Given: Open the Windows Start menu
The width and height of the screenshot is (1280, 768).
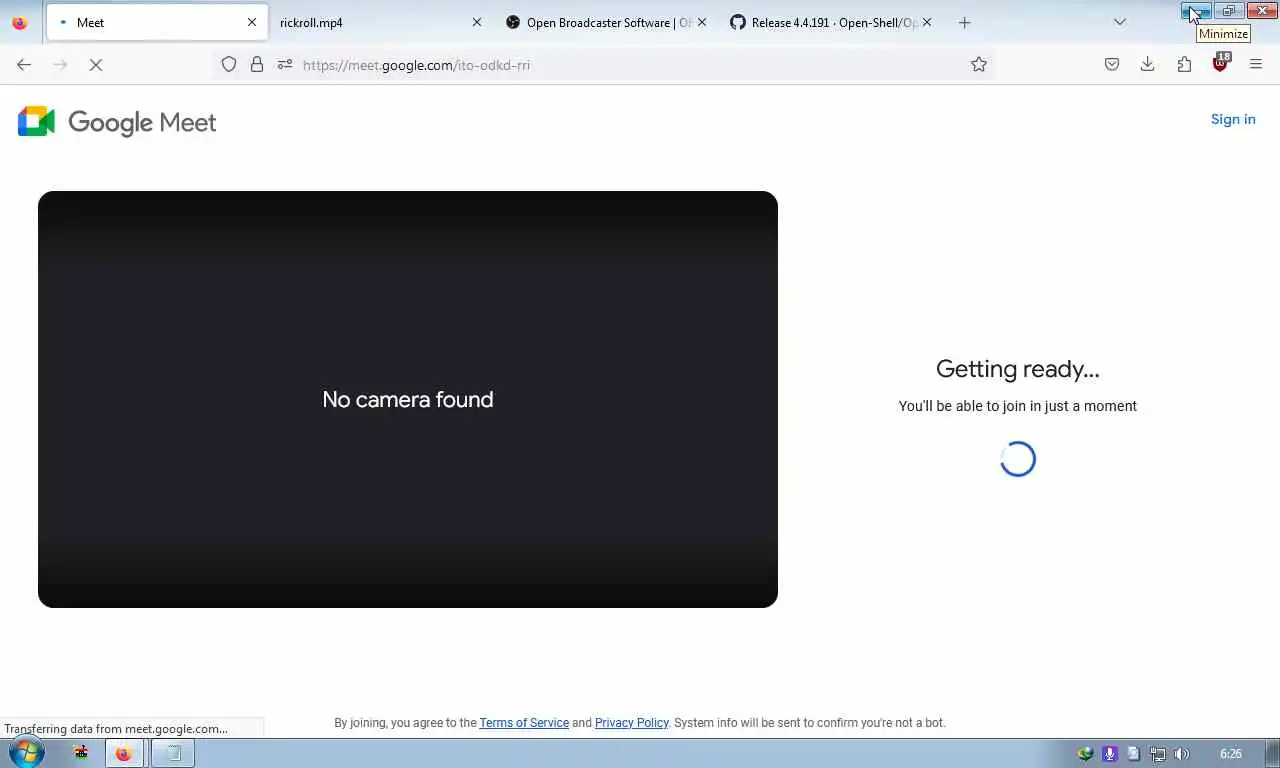Looking at the screenshot, I should [x=26, y=753].
